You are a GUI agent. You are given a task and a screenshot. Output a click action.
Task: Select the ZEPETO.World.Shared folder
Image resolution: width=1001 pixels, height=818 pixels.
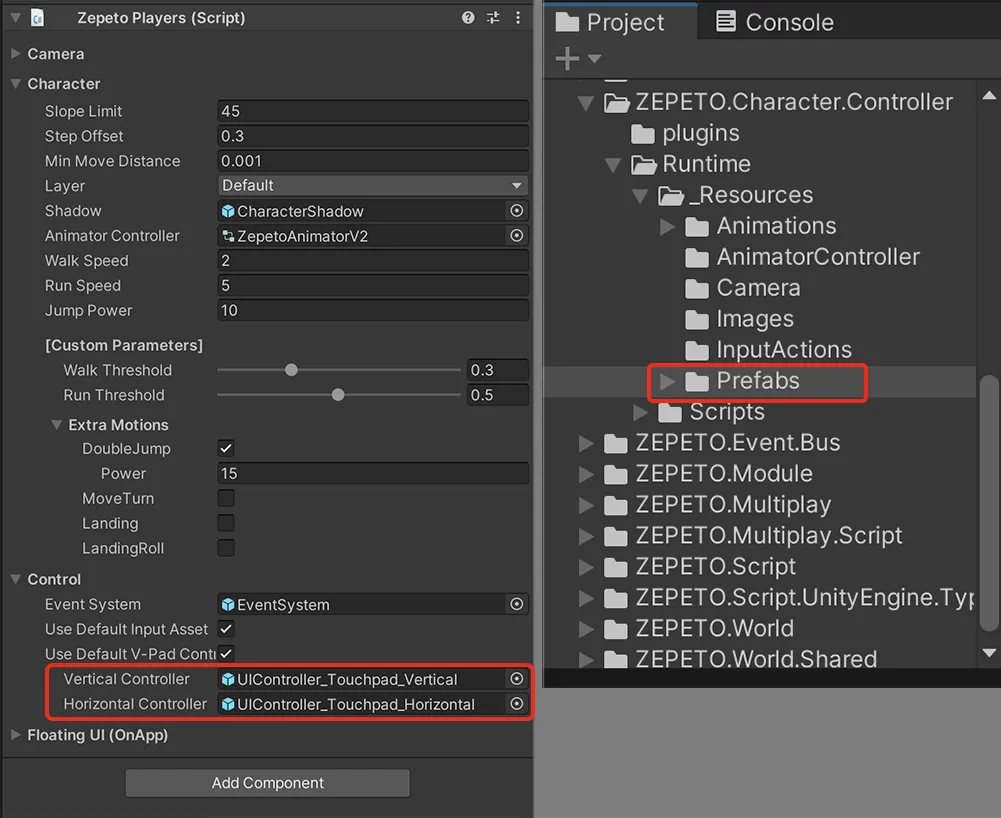coord(756,659)
